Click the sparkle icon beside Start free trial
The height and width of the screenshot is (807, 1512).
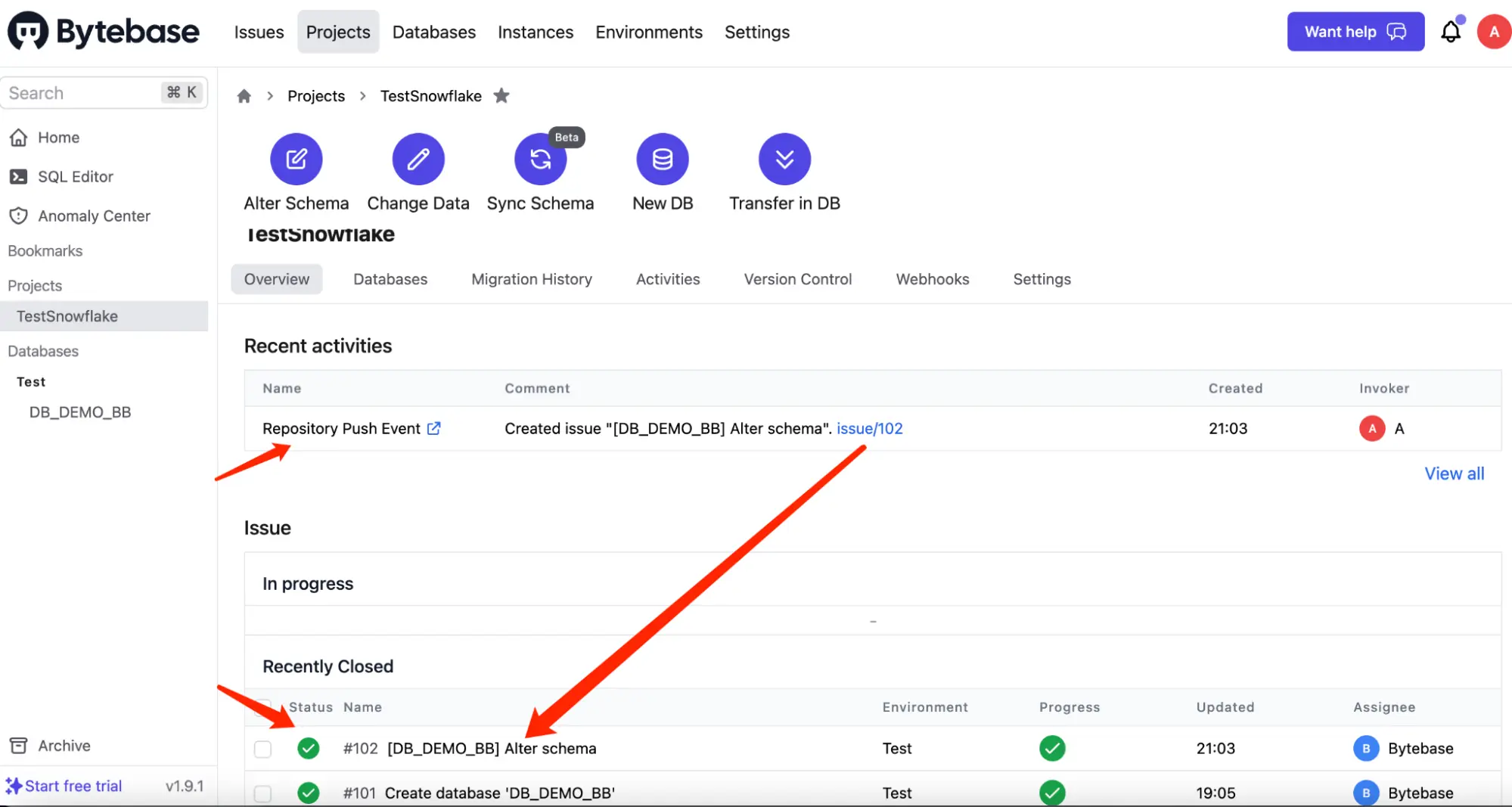(x=14, y=786)
